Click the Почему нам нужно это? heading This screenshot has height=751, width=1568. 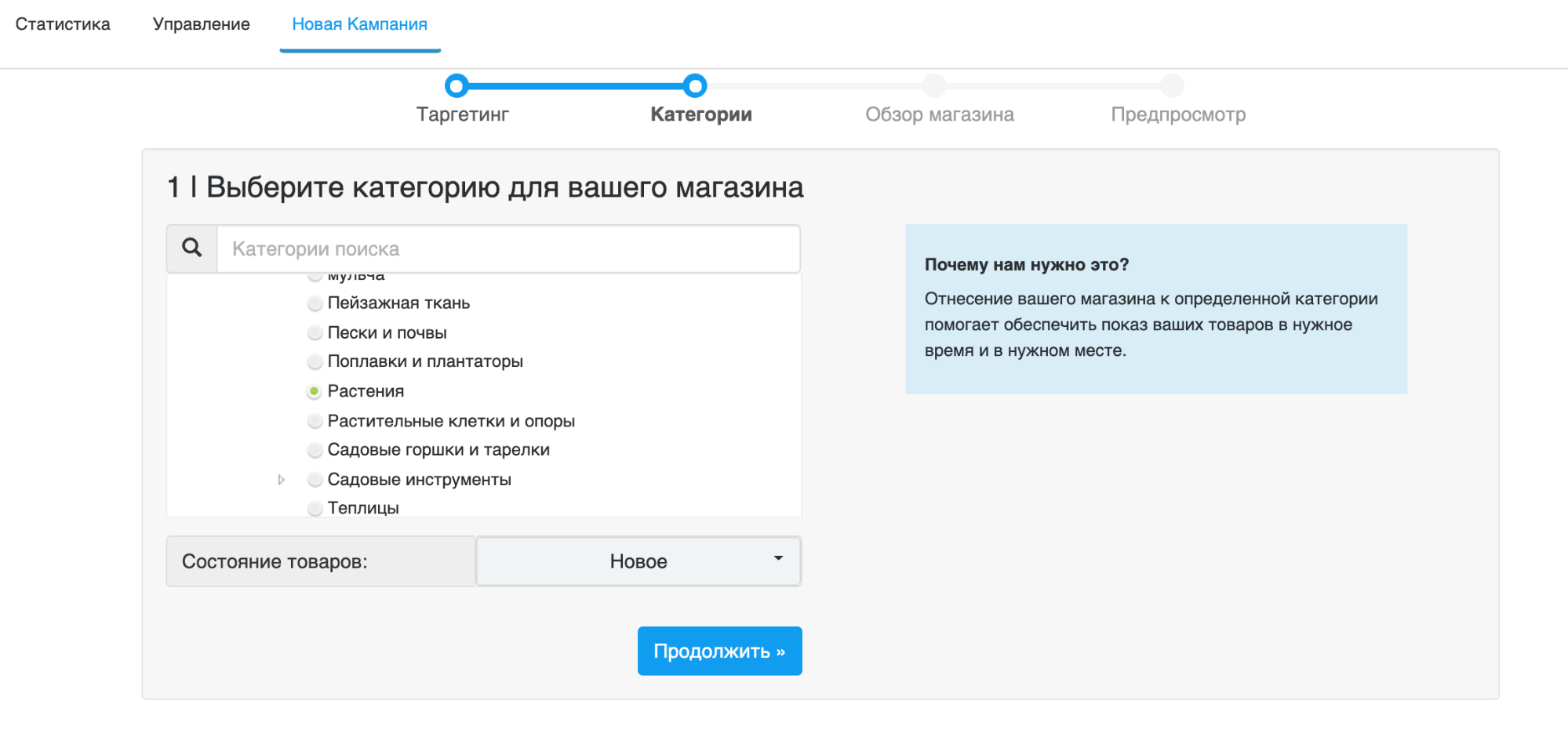pos(1027,265)
